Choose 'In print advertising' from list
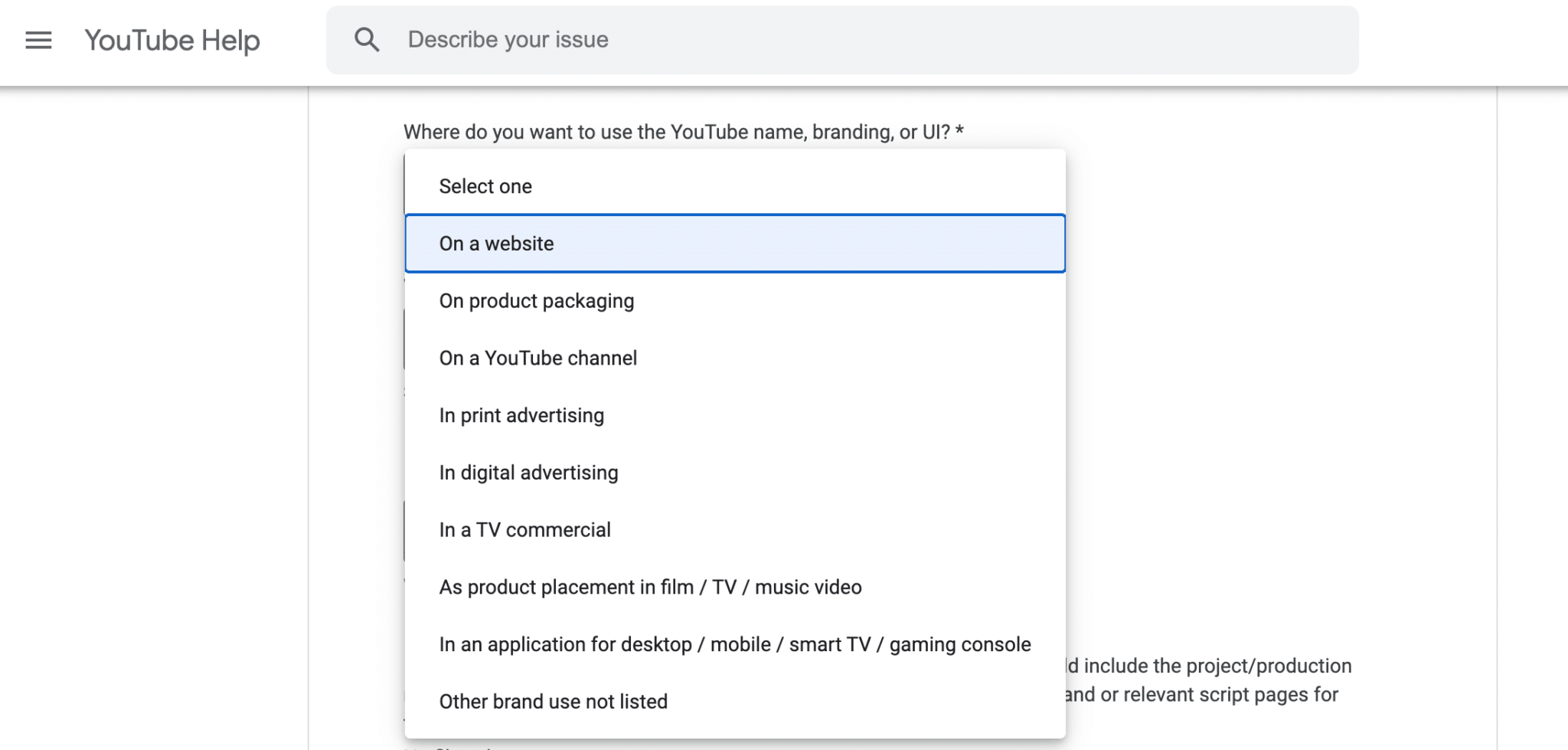This screenshot has width=1568, height=750. 735,415
